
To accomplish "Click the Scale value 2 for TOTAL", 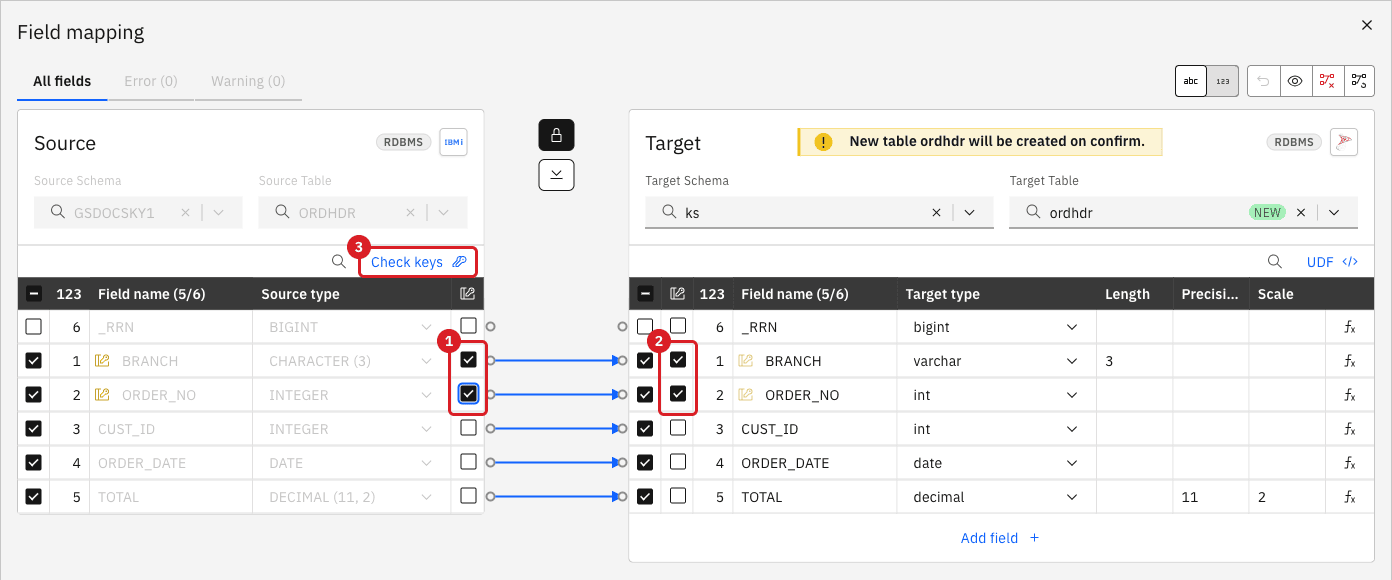I will [x=1262, y=497].
